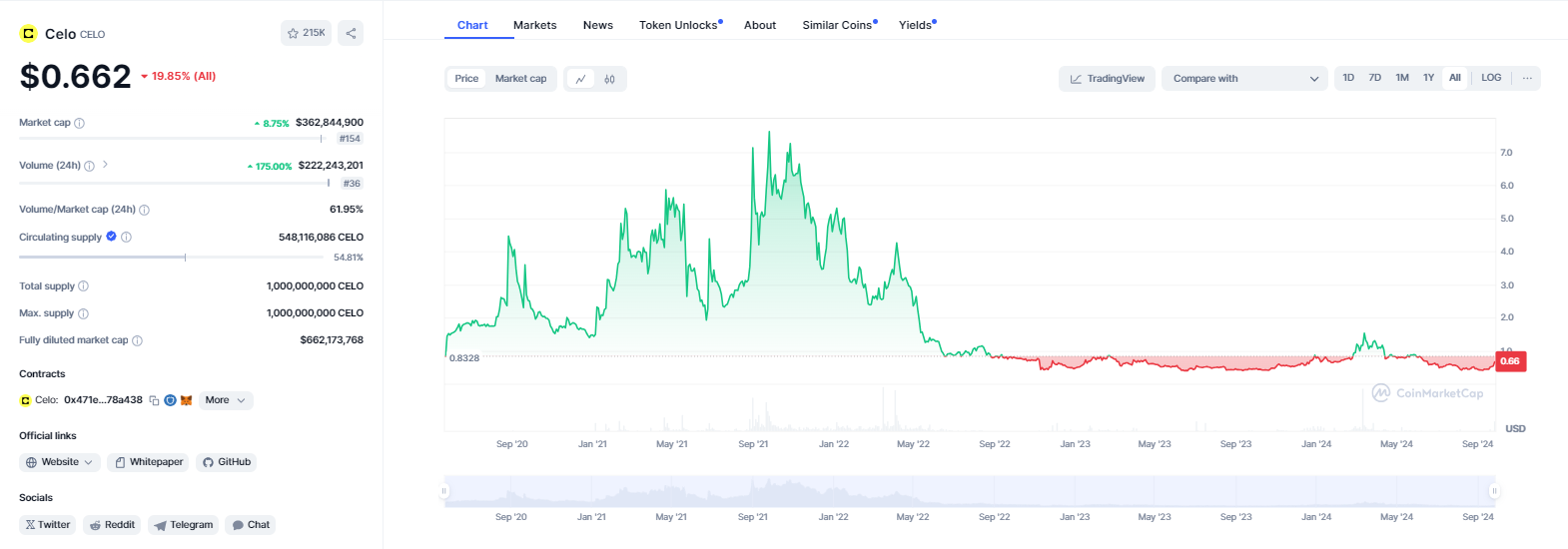Open the Markets tab
This screenshot has height=549, width=1568.
point(535,25)
